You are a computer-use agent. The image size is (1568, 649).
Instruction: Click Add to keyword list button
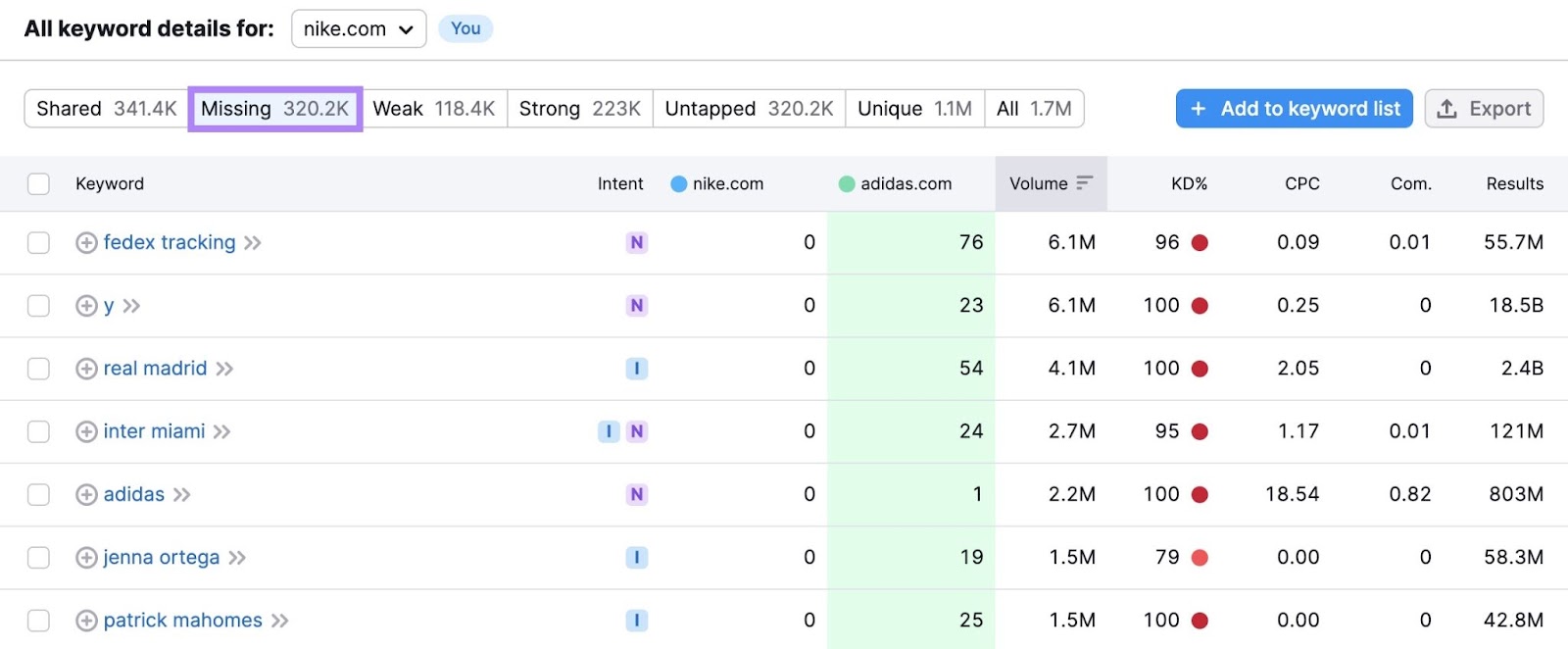pos(1295,109)
